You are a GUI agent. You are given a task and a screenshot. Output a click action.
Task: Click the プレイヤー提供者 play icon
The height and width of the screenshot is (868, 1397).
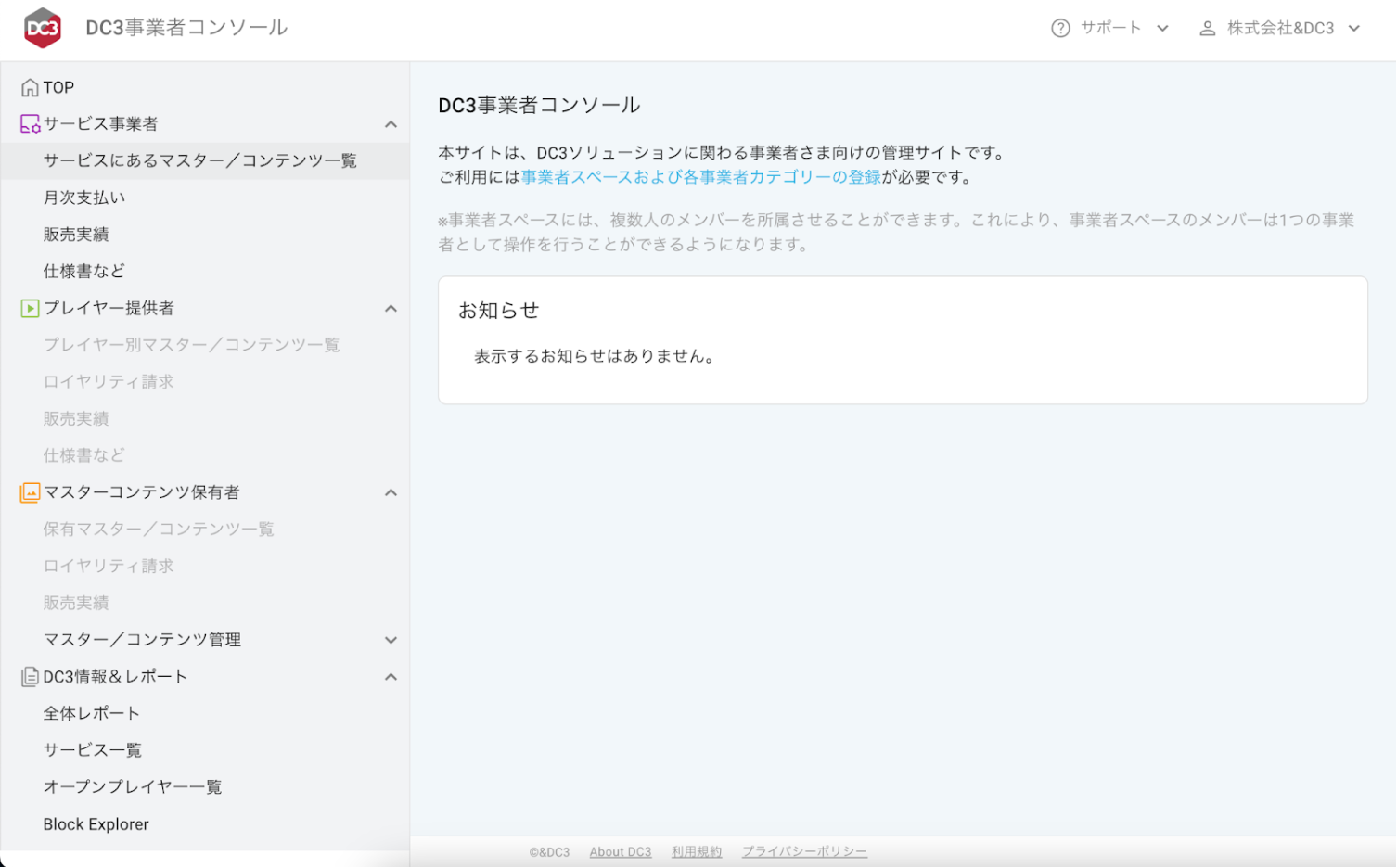[x=30, y=309]
